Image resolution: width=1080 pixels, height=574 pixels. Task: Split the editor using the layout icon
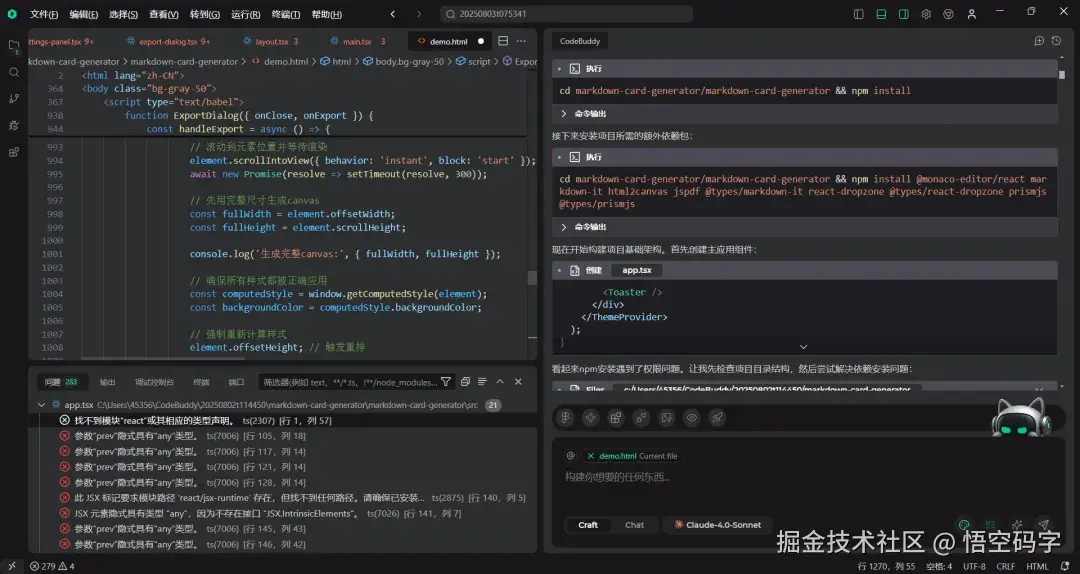point(503,41)
